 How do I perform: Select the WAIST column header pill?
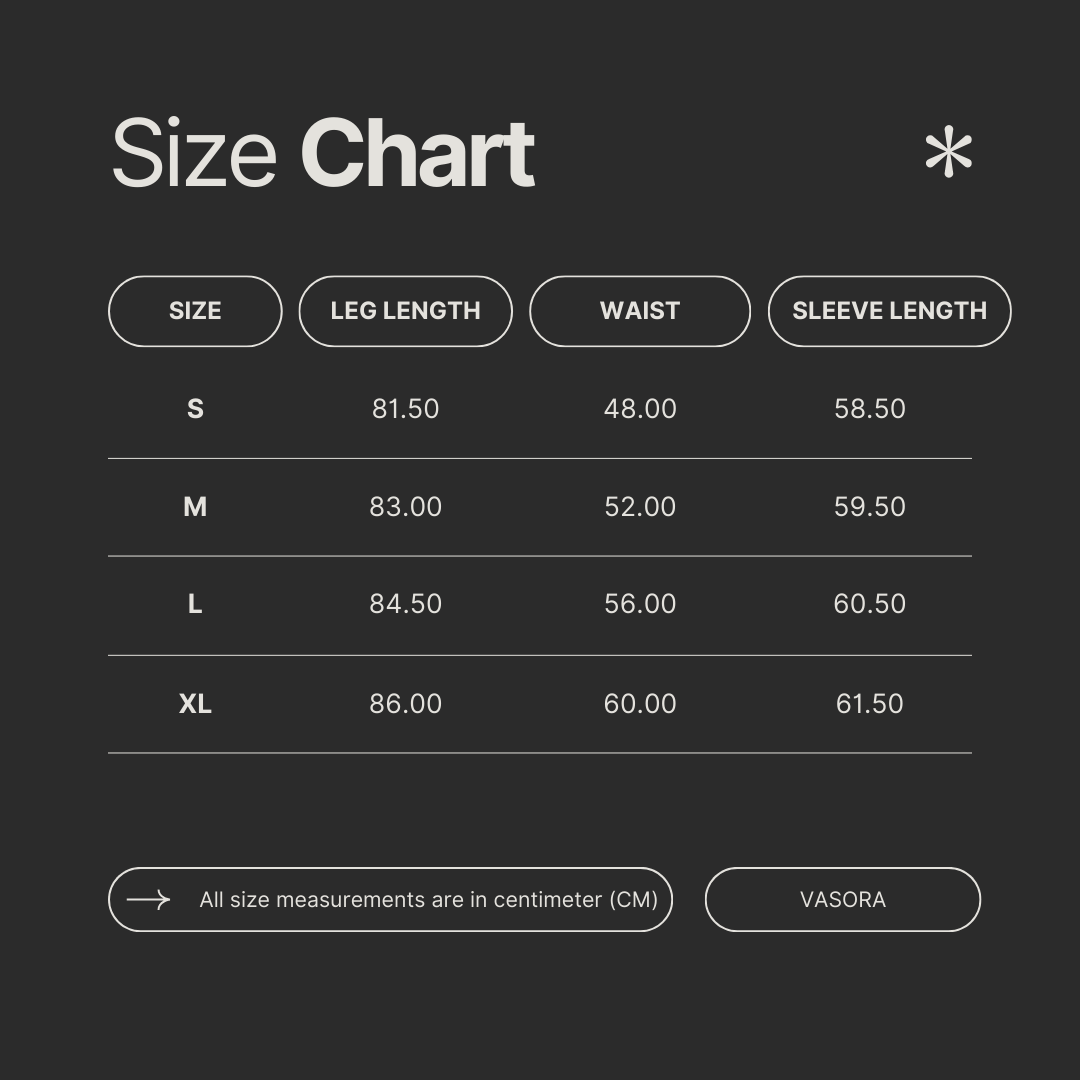(x=640, y=311)
